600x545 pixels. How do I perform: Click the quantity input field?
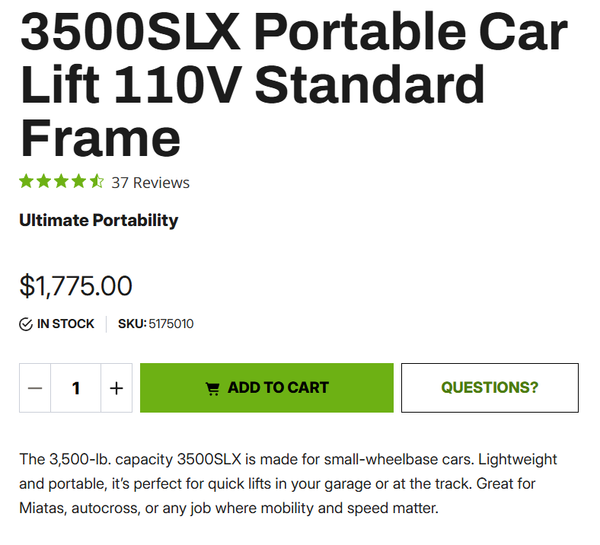(76, 388)
